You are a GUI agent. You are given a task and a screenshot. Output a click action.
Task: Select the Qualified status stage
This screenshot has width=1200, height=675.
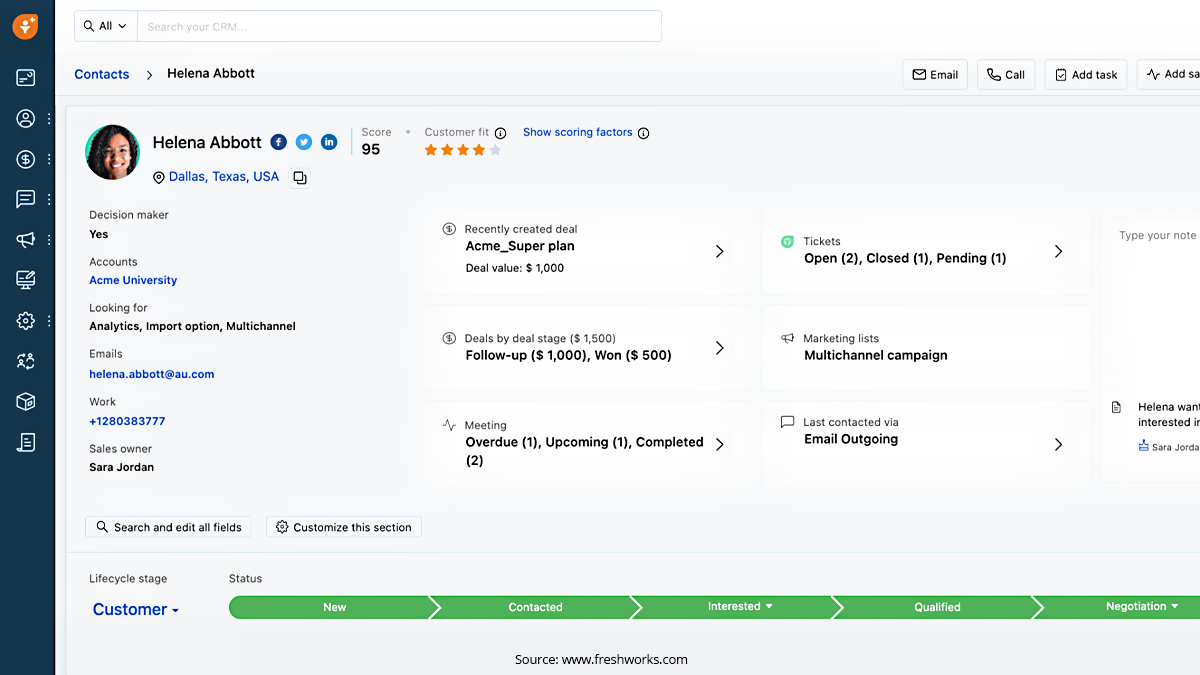[937, 607]
